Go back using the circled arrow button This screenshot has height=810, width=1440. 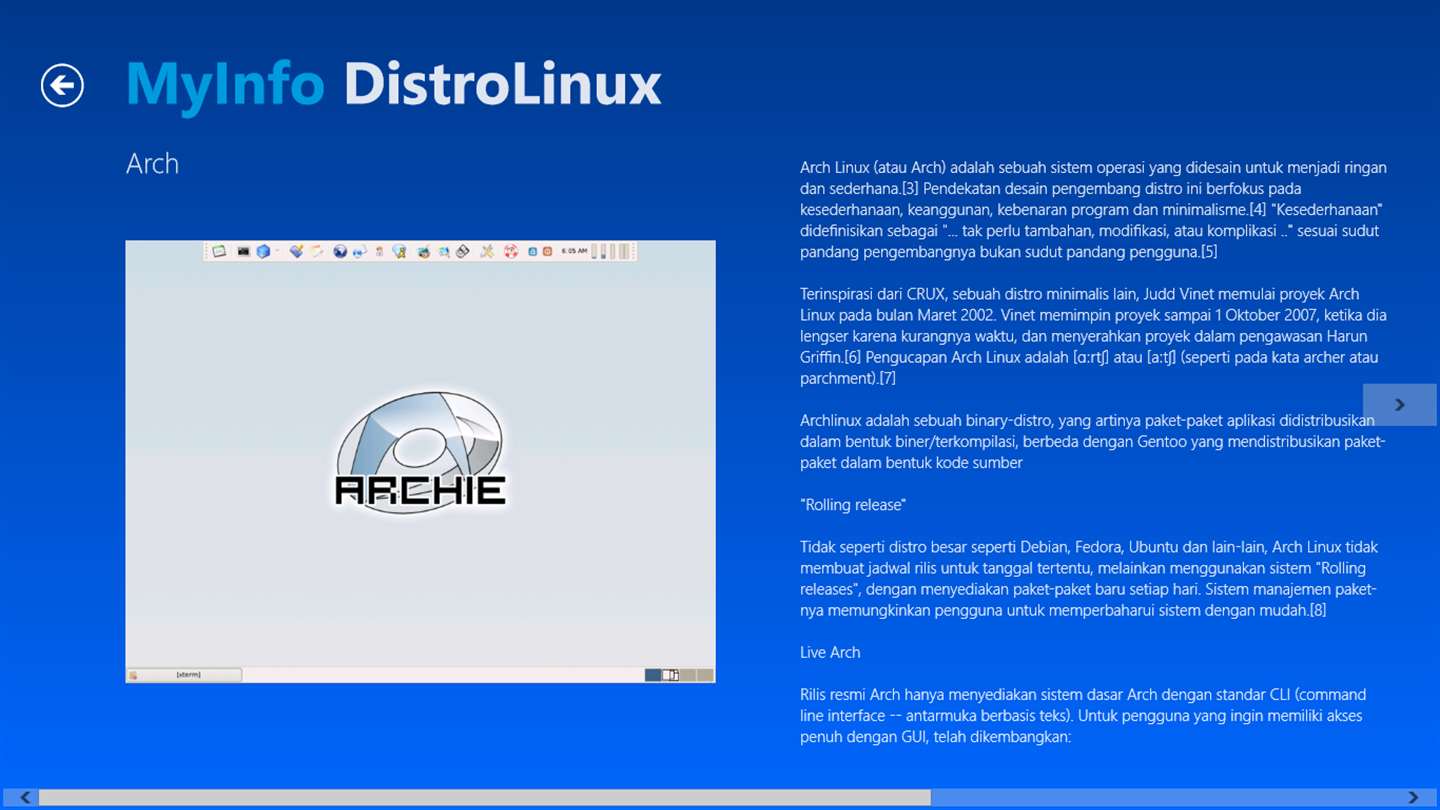(x=62, y=85)
